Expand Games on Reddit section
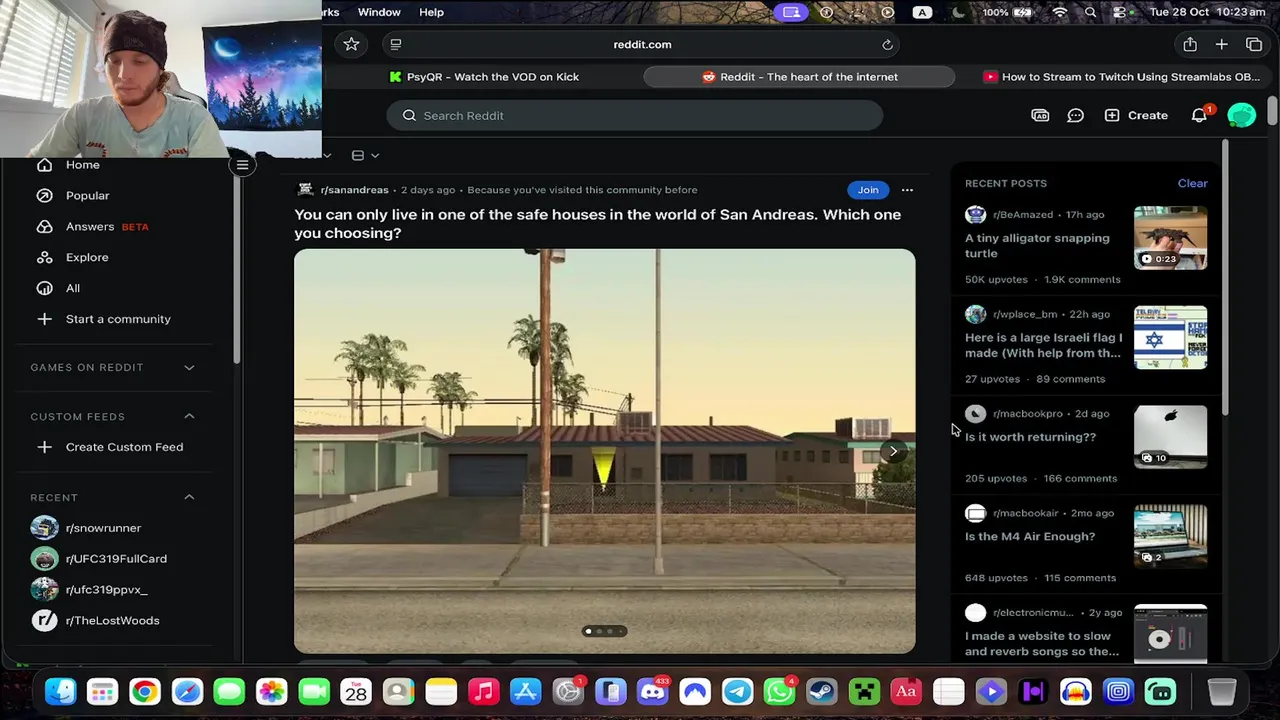Screen dimensions: 1280x720 [189, 367]
